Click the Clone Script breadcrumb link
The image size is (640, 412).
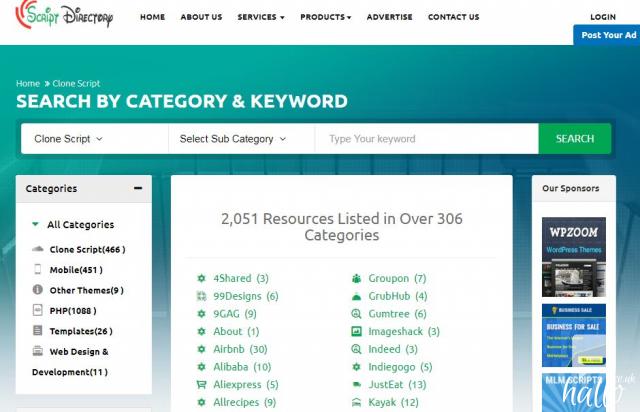[x=76, y=84]
